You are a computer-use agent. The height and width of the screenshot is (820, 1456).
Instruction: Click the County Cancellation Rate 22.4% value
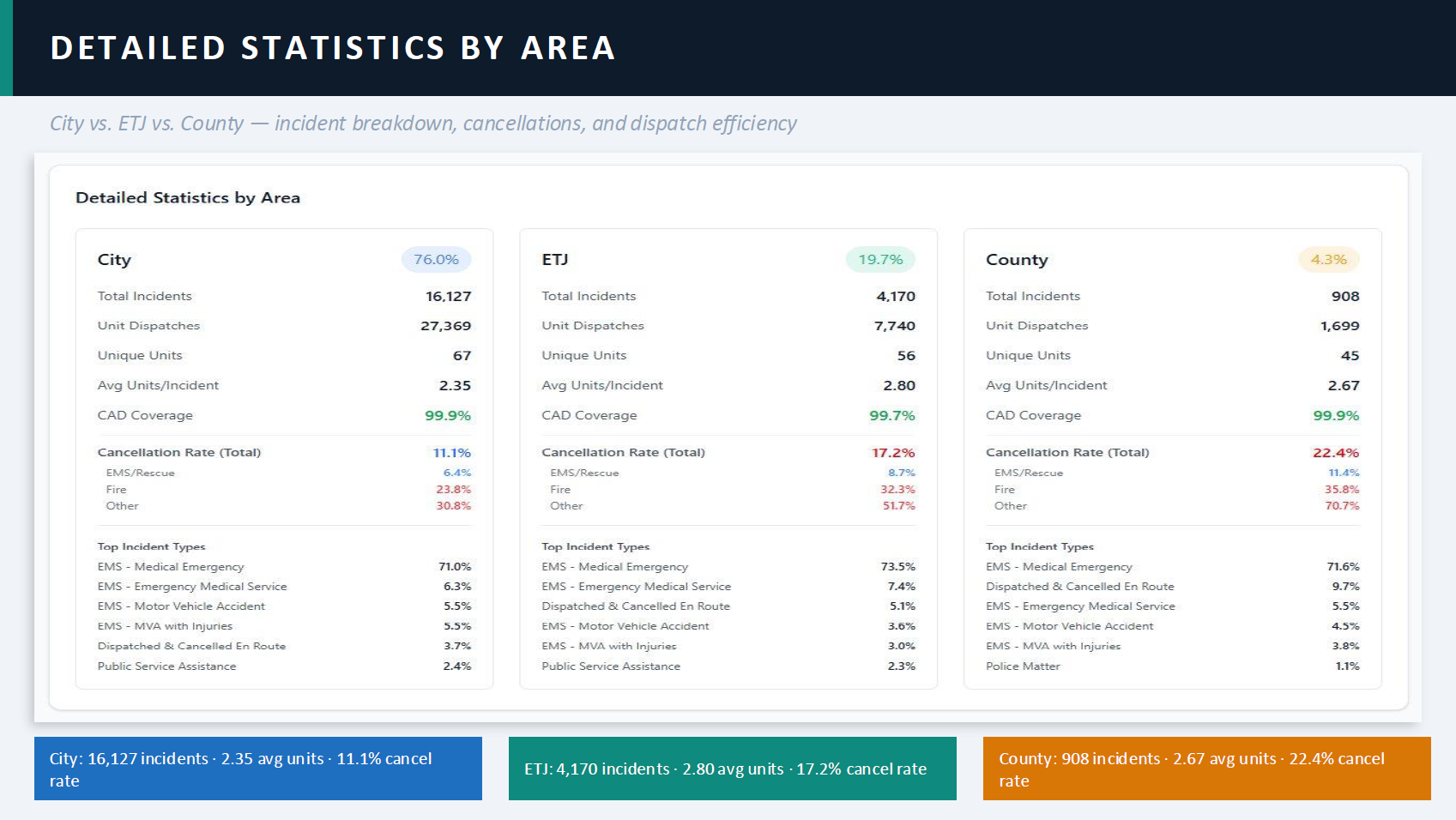[1335, 453]
